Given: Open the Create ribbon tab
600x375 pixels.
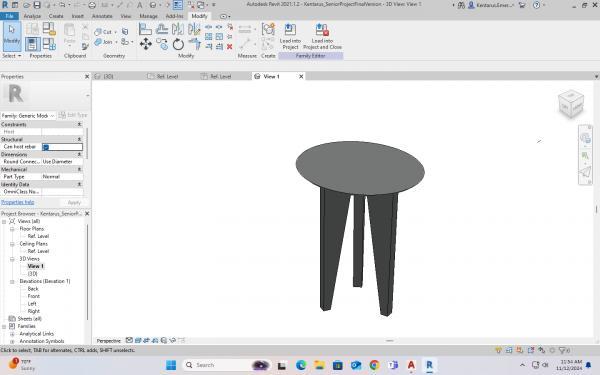Looking at the screenshot, I should coord(56,16).
